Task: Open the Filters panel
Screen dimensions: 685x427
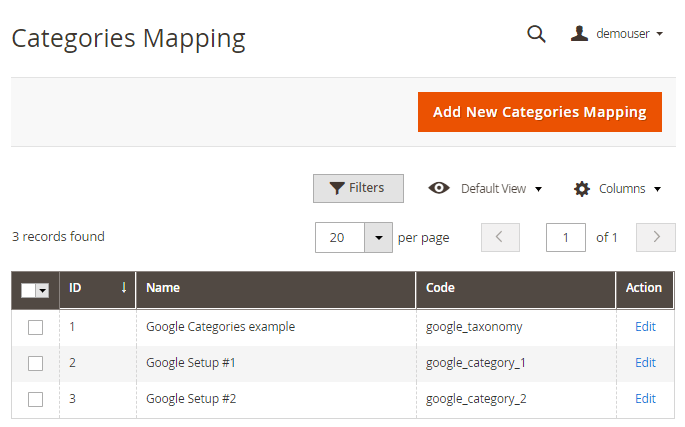Action: pos(358,188)
